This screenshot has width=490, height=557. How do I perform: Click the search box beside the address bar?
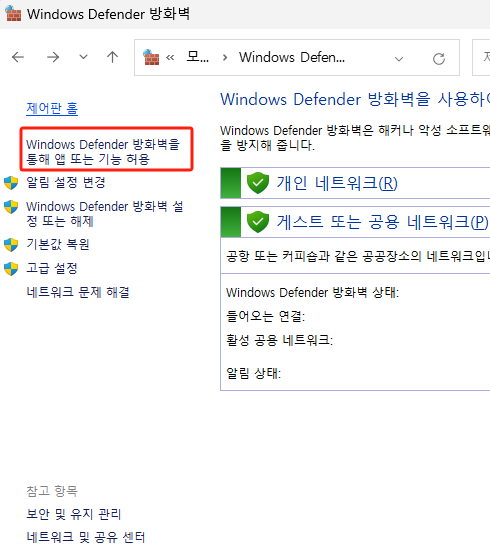481,58
